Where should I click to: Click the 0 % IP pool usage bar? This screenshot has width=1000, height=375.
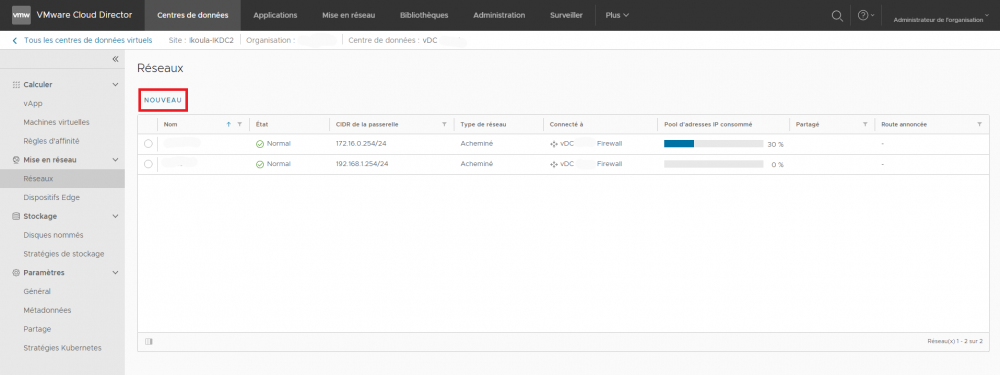click(x=713, y=164)
